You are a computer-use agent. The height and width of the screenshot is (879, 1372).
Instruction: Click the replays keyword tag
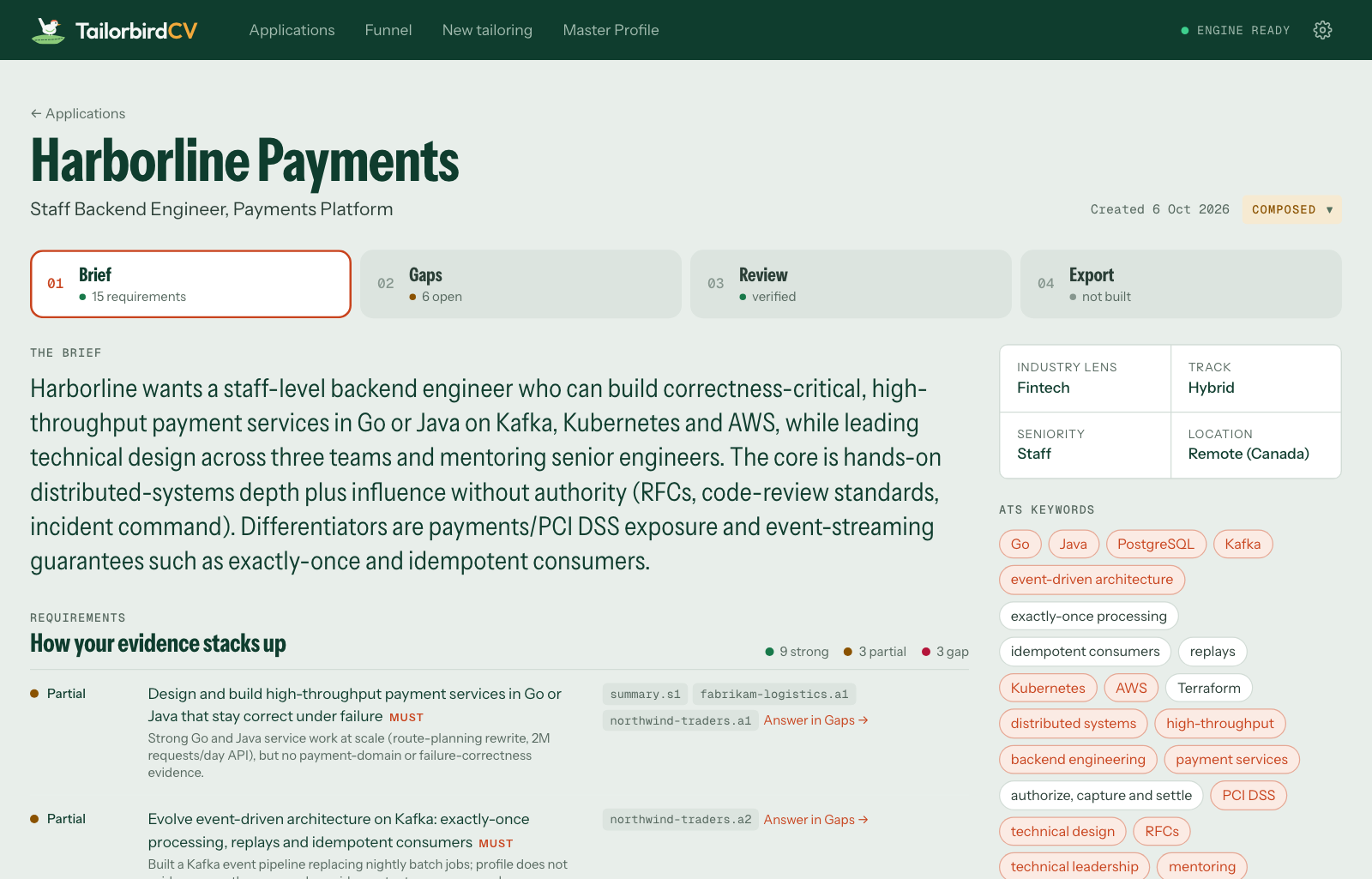click(1213, 652)
